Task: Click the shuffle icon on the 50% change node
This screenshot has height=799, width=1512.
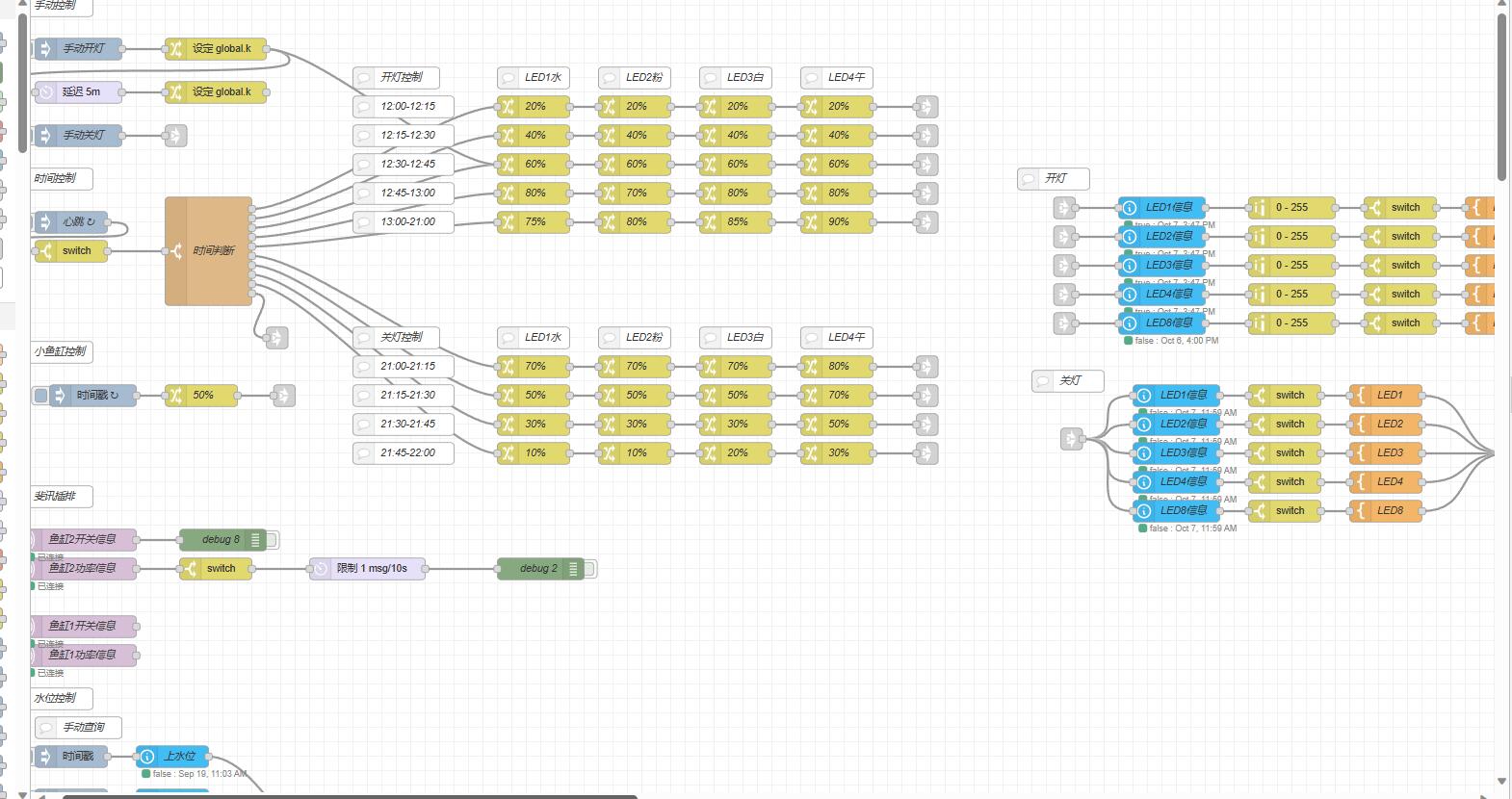Action: [x=175, y=395]
